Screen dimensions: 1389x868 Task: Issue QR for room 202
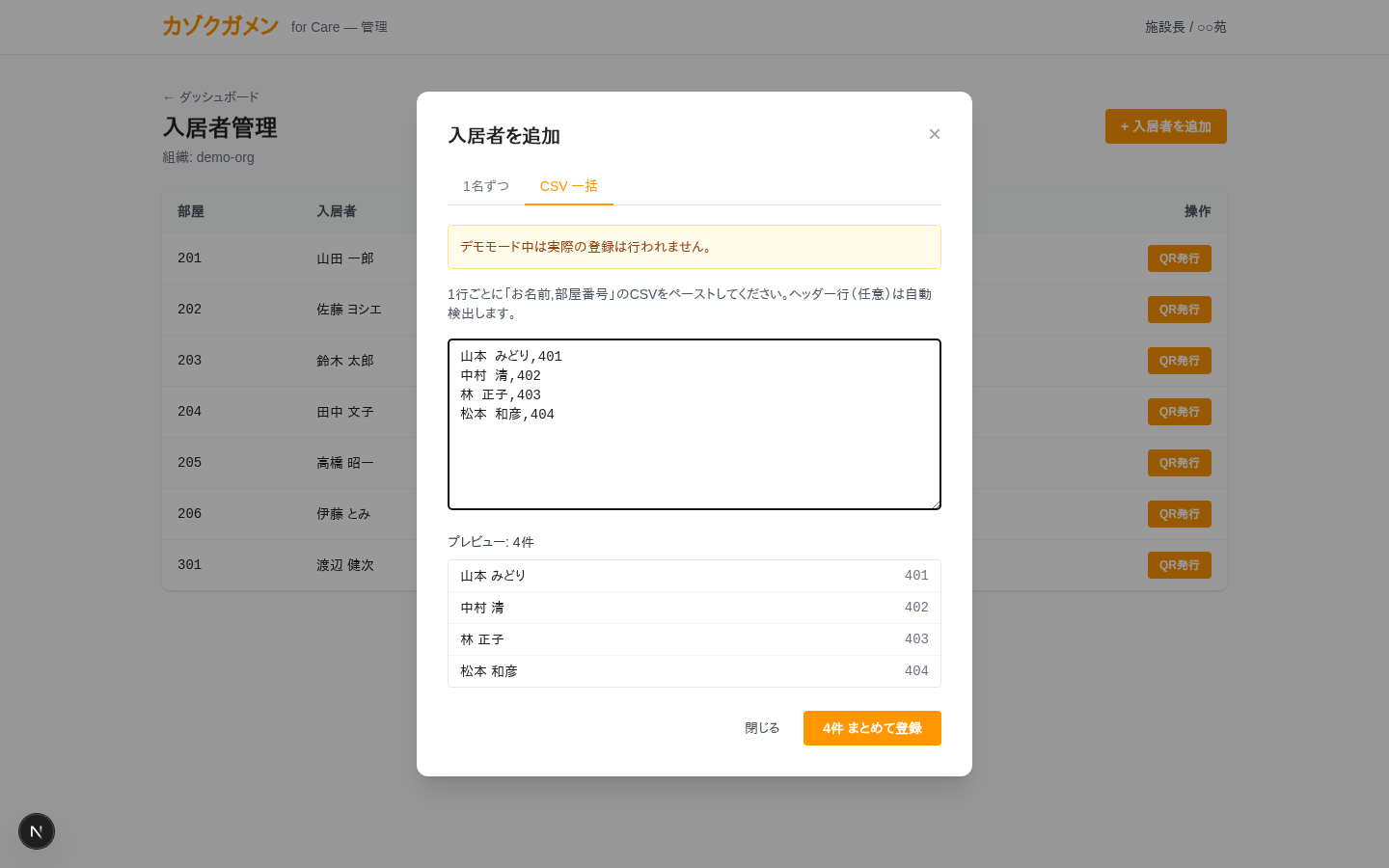[x=1180, y=310]
